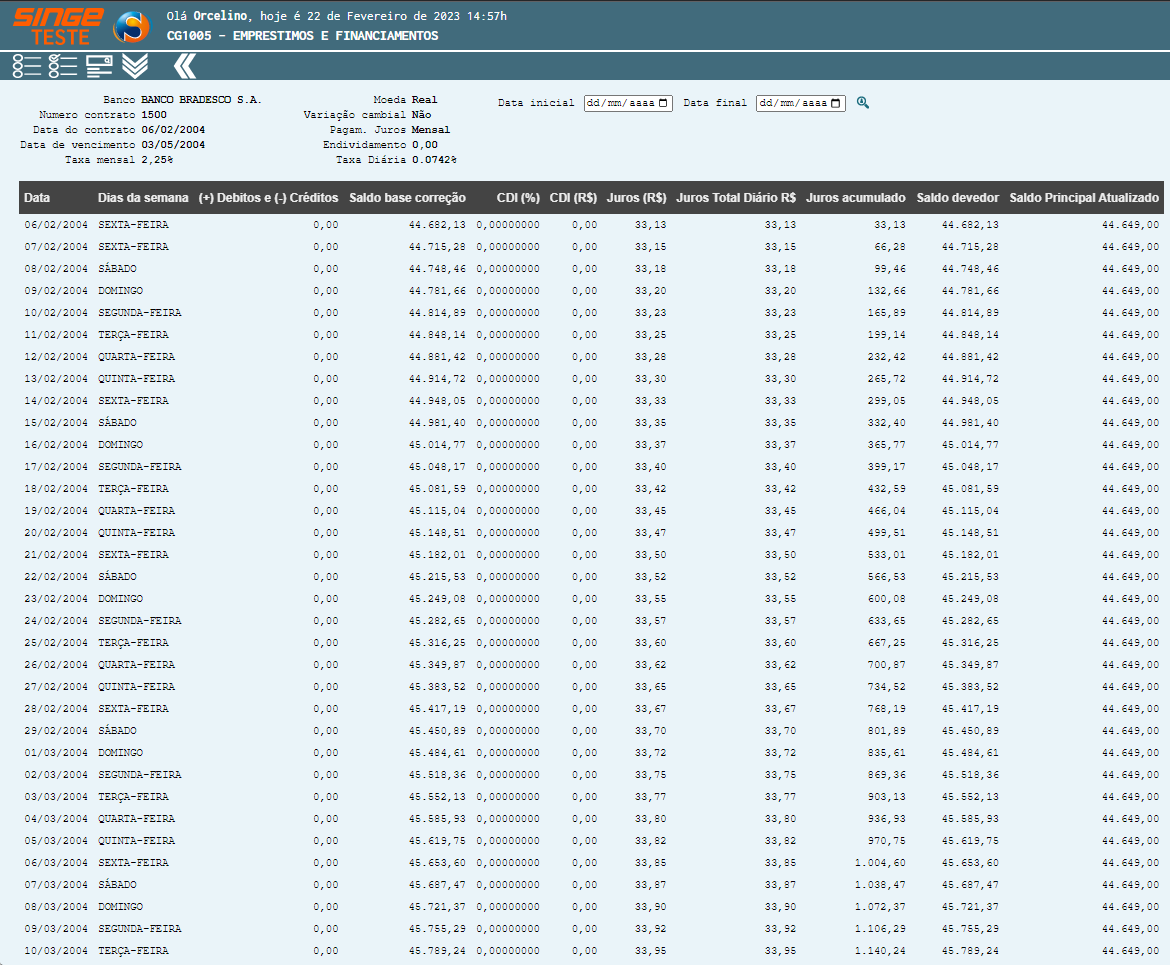Select the table row dated 09/03/2004
Screen dimensions: 1170x965
[591, 929]
